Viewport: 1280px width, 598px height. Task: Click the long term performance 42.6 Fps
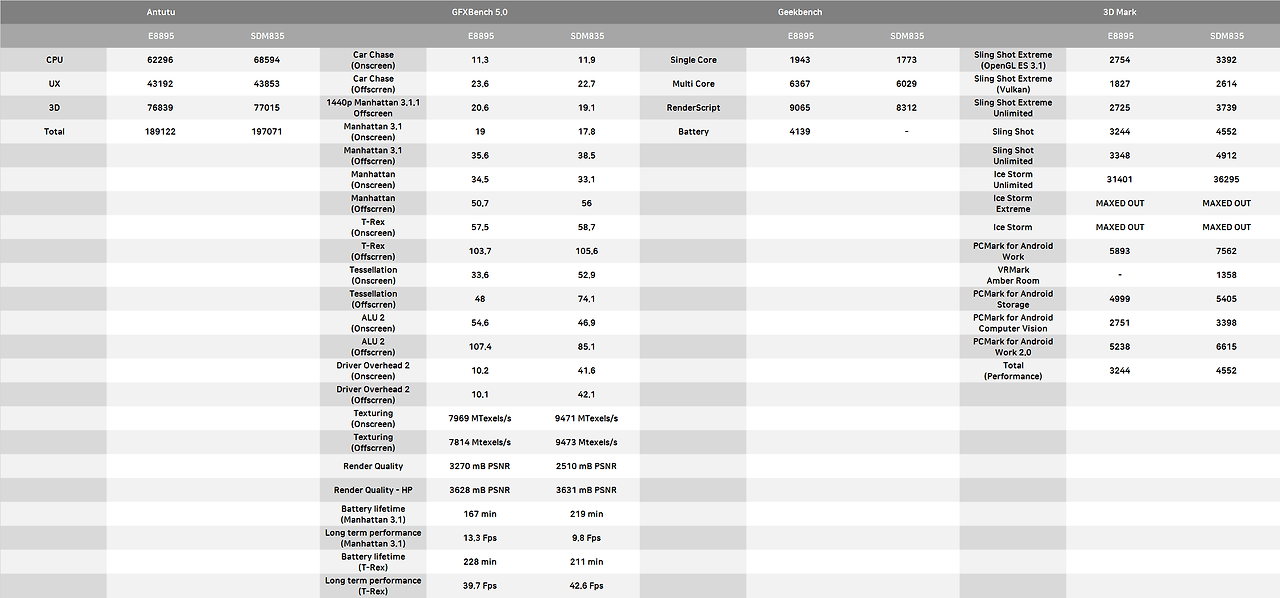pyautogui.click(x=586, y=586)
